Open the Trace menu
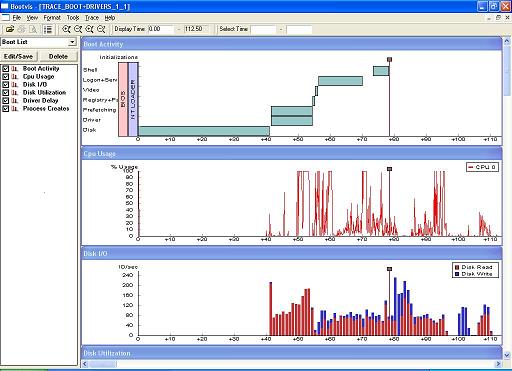Image resolution: width=512 pixels, height=371 pixels. pyautogui.click(x=92, y=18)
